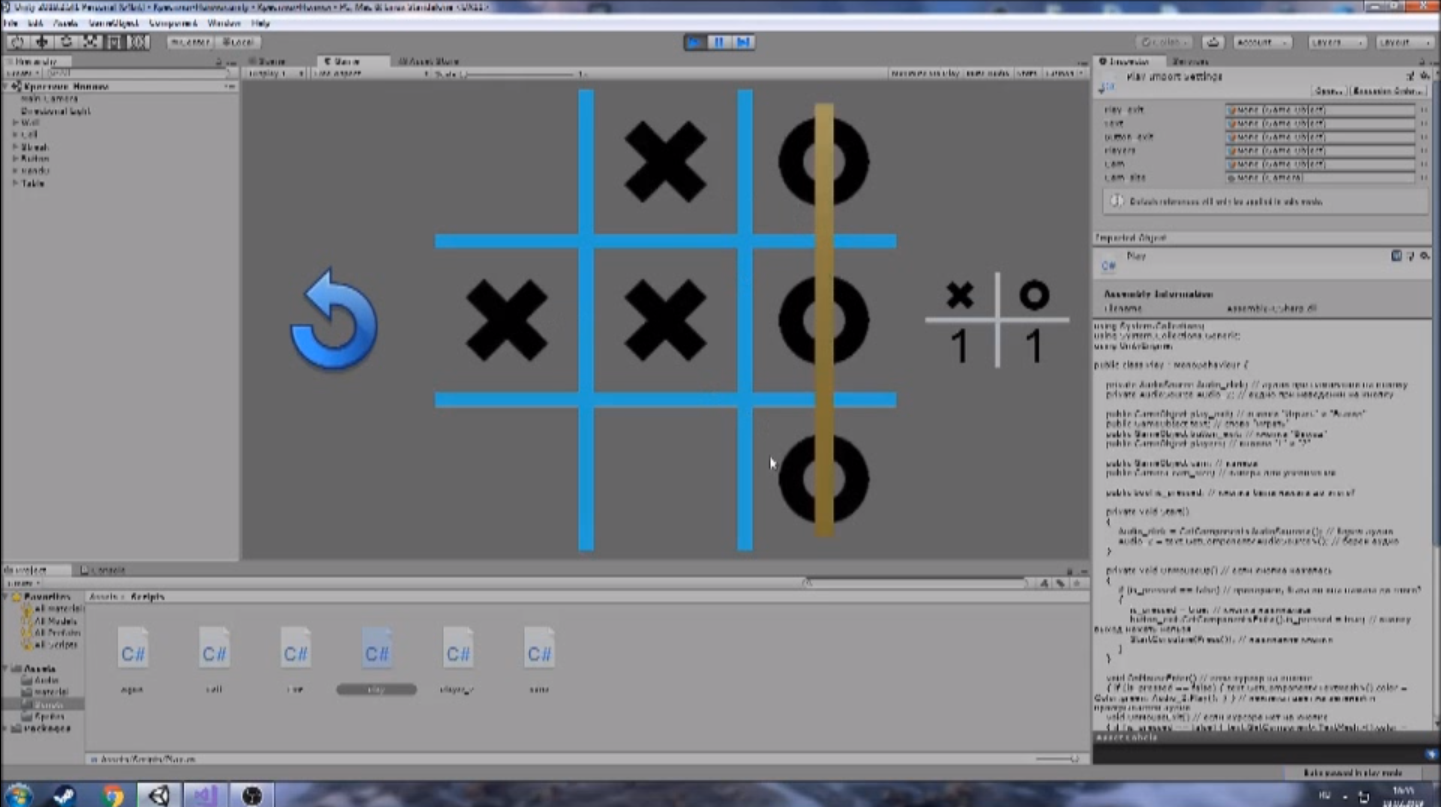Click the empty bottom-middle board cell
The image size is (1441, 807).
click(x=665, y=478)
